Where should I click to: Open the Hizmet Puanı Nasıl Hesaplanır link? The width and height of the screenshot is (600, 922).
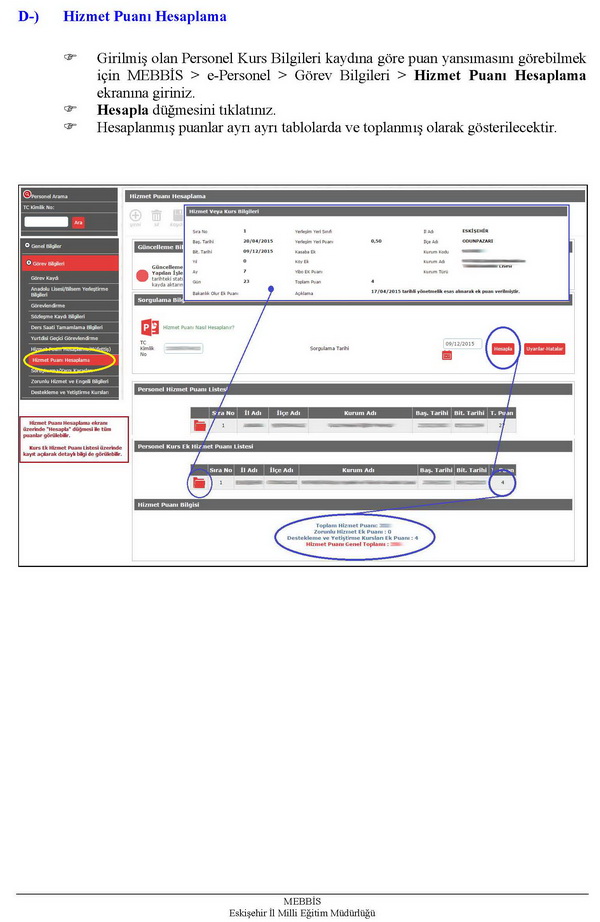(200, 327)
